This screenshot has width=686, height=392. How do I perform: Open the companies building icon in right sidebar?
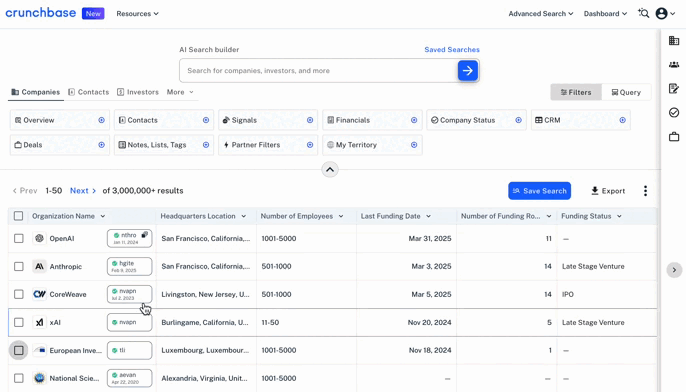[674, 41]
